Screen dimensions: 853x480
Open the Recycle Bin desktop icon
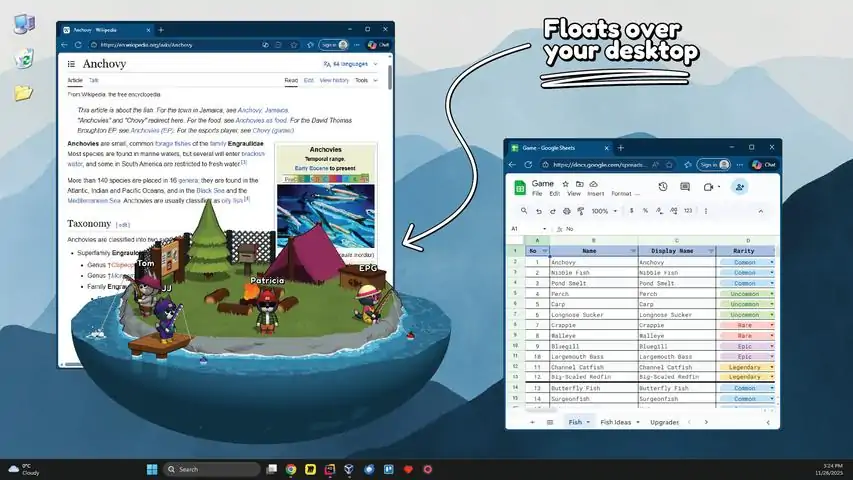[23, 60]
